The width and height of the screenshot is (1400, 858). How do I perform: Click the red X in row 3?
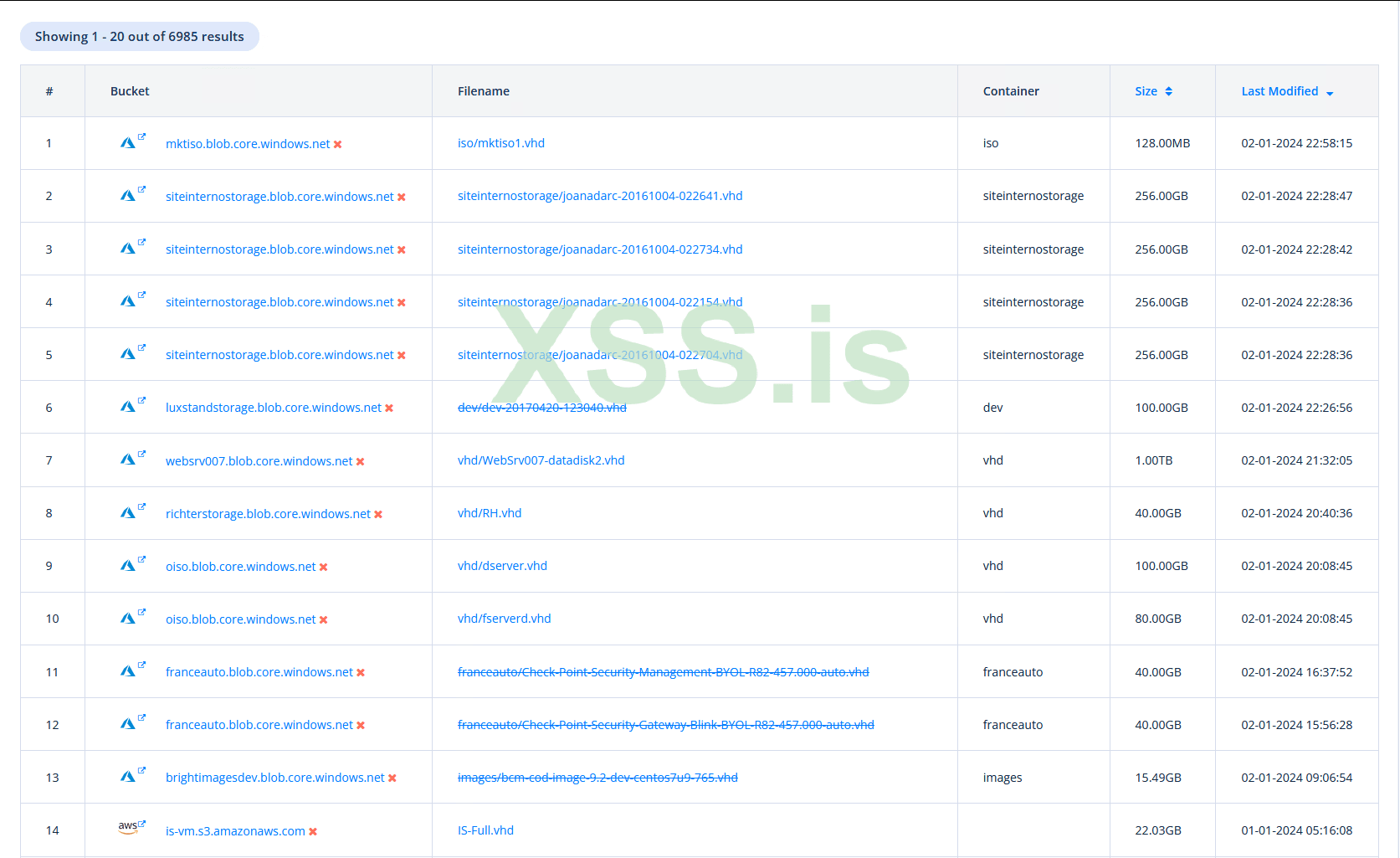click(x=402, y=250)
